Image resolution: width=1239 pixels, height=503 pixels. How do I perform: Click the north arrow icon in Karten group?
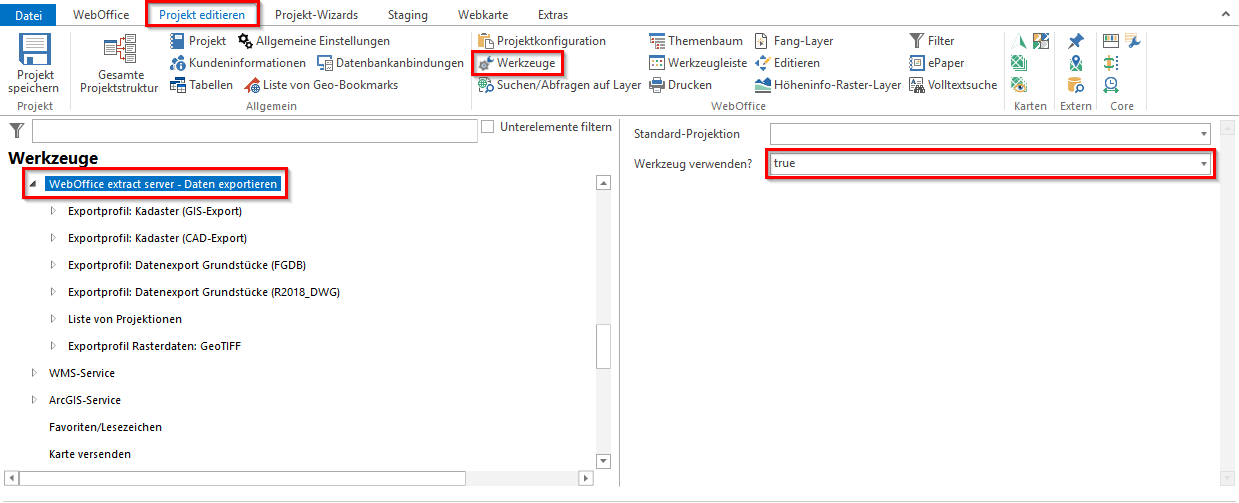1019,41
